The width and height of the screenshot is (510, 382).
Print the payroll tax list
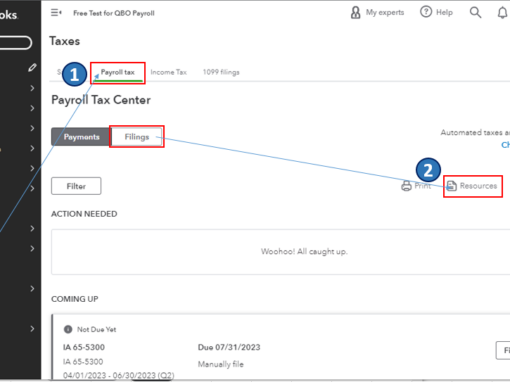coord(416,186)
